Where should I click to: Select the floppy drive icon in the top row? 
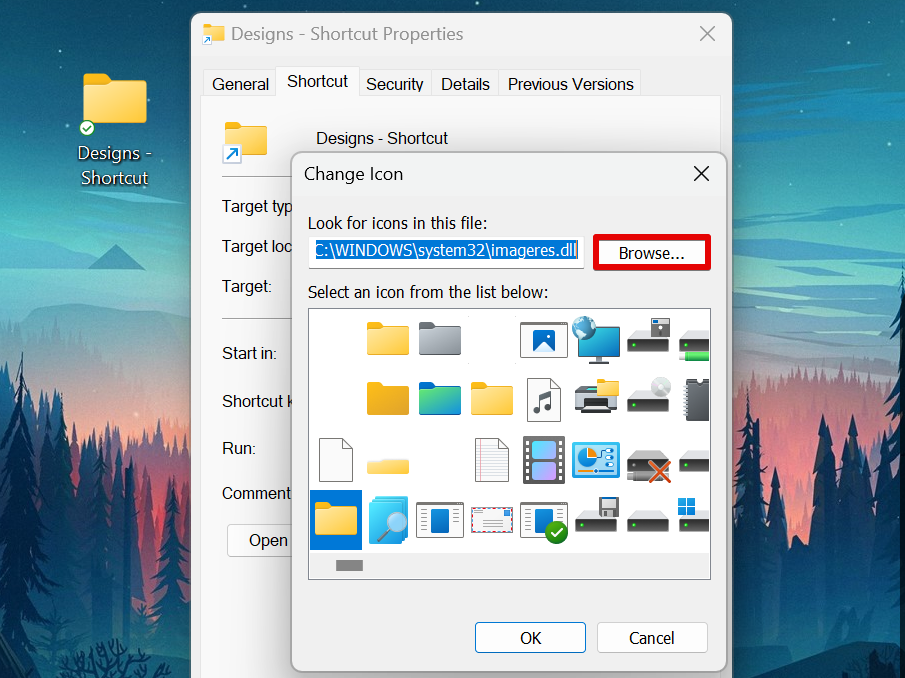click(x=649, y=335)
